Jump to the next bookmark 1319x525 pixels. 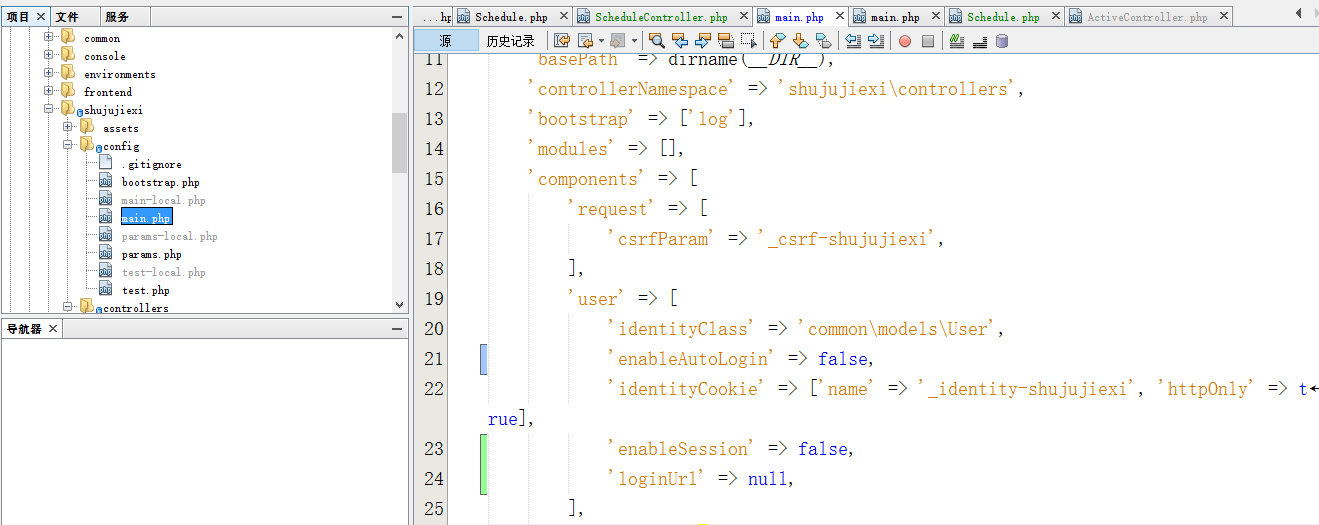(x=800, y=41)
